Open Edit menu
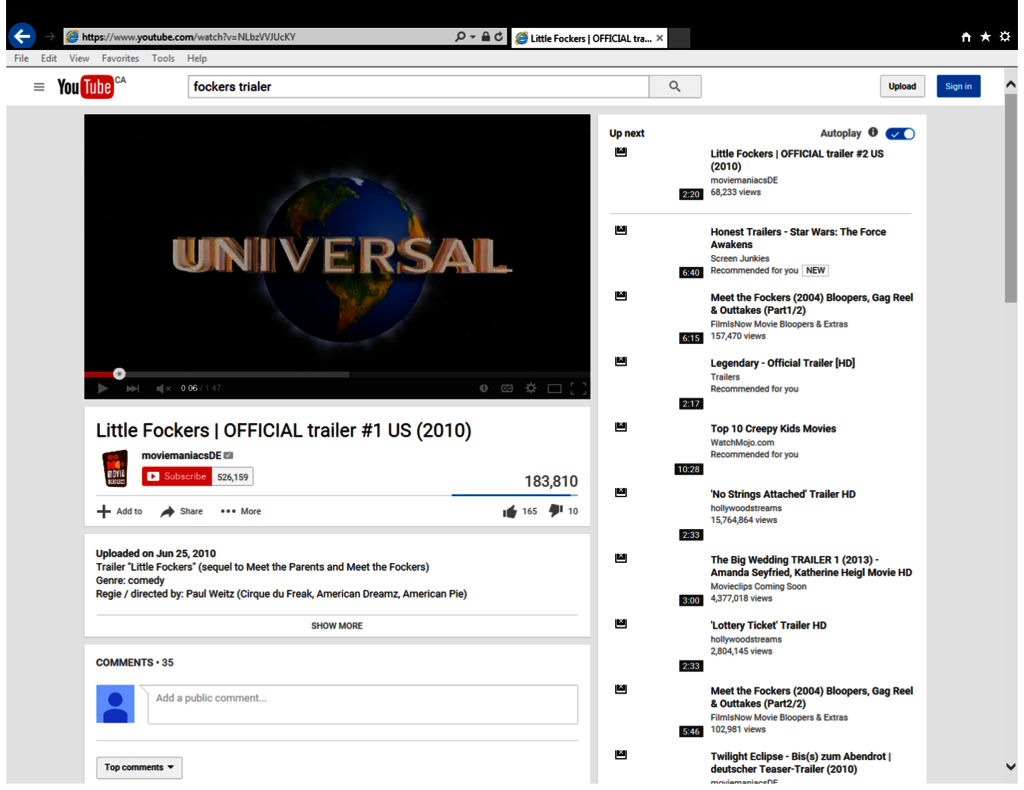1024x790 pixels. point(49,58)
